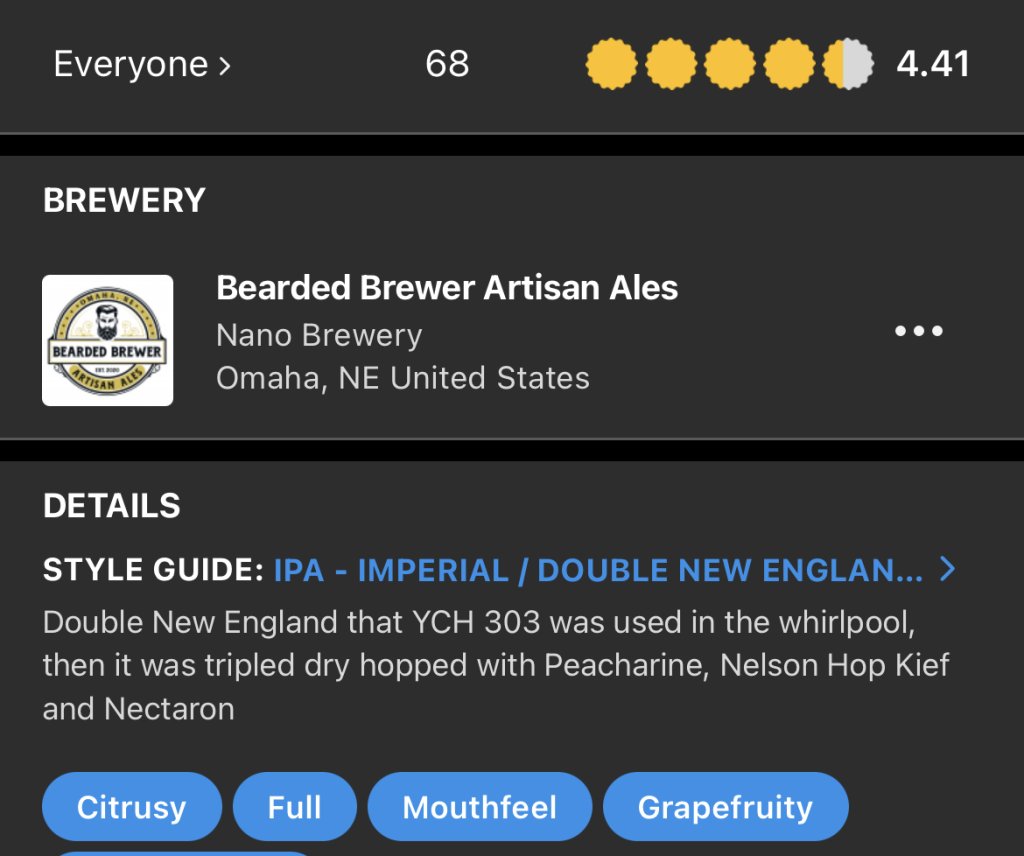The width and height of the screenshot is (1024, 856).
Task: Tap the fourth yellow rating cap
Action: coord(789,65)
